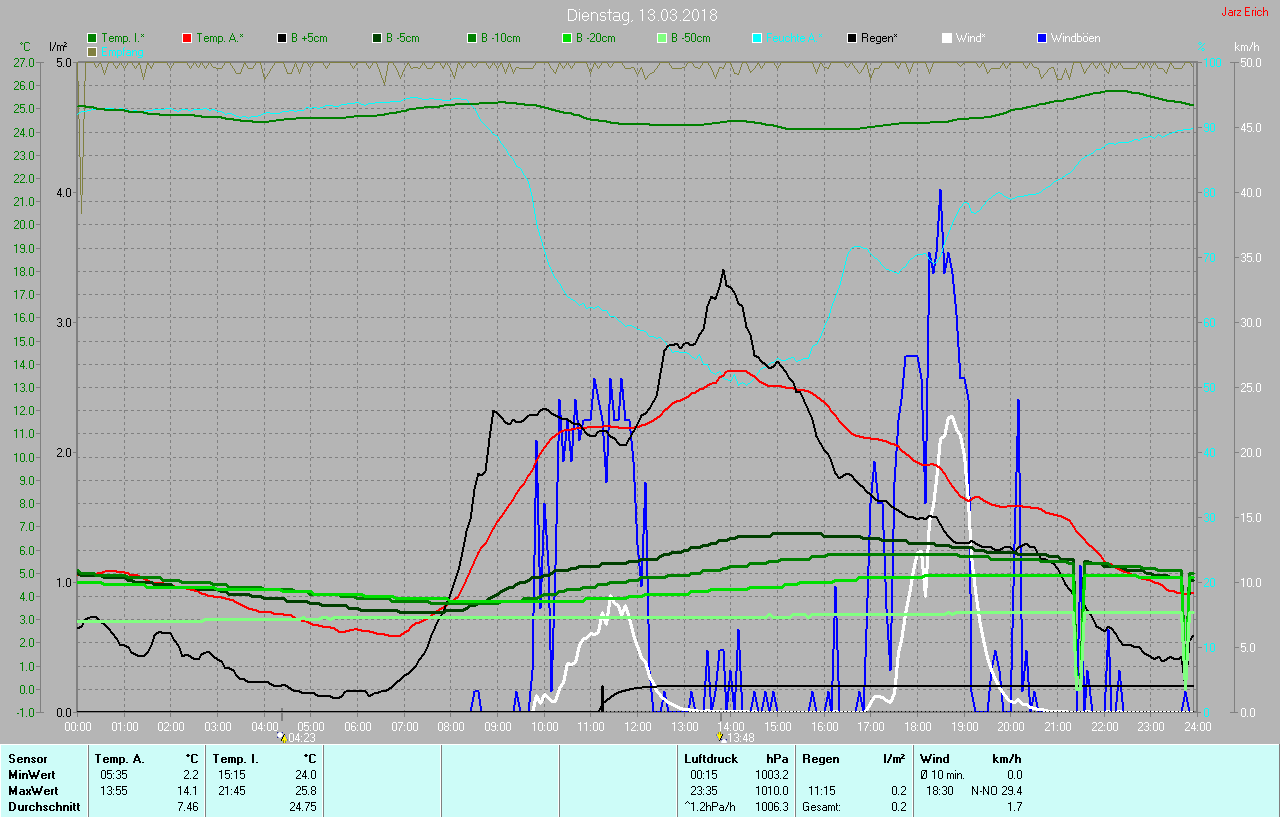Select the Durchschnitt row label
The image size is (1280, 817).
point(44,807)
